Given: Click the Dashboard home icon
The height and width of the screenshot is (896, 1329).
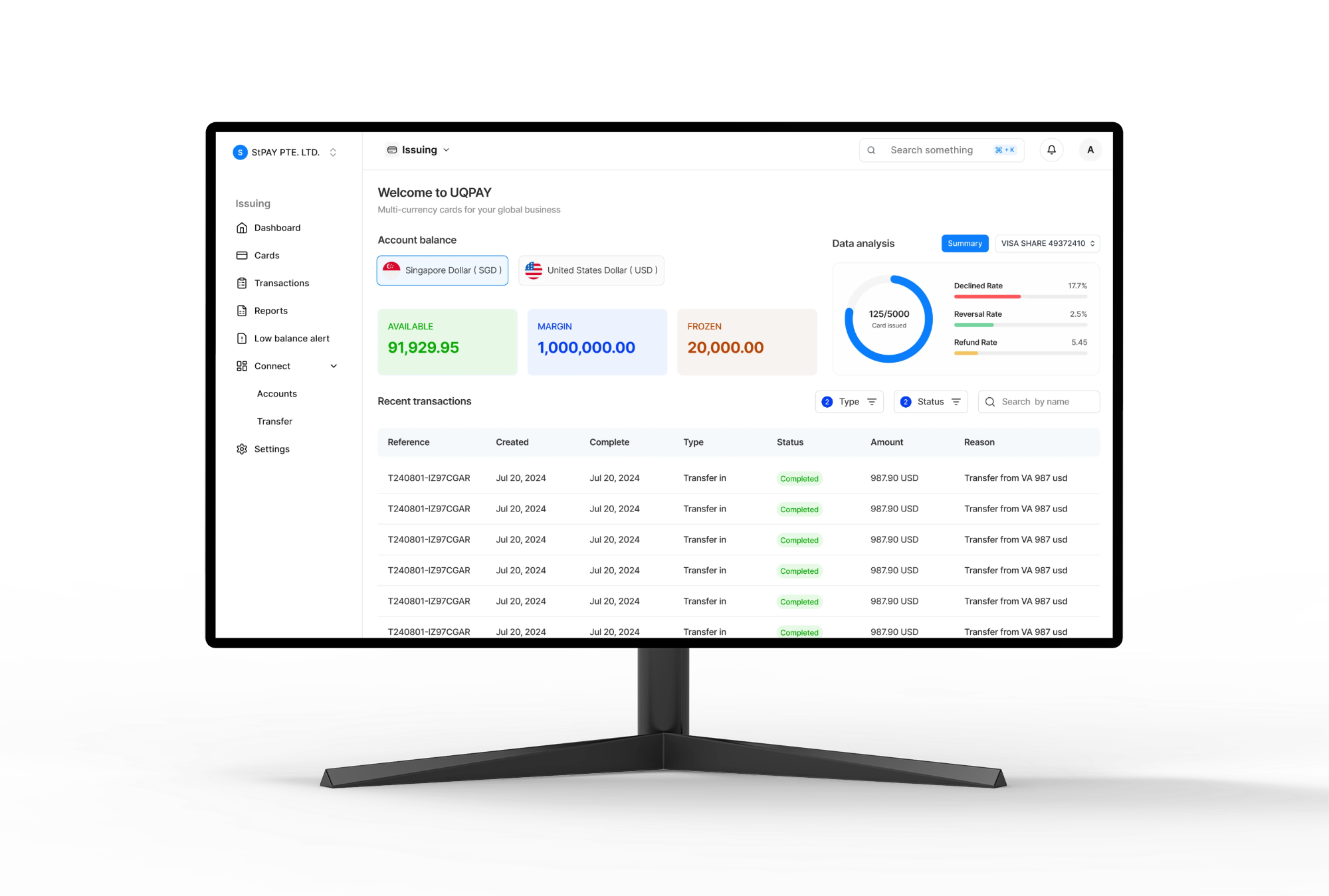Looking at the screenshot, I should coord(242,228).
